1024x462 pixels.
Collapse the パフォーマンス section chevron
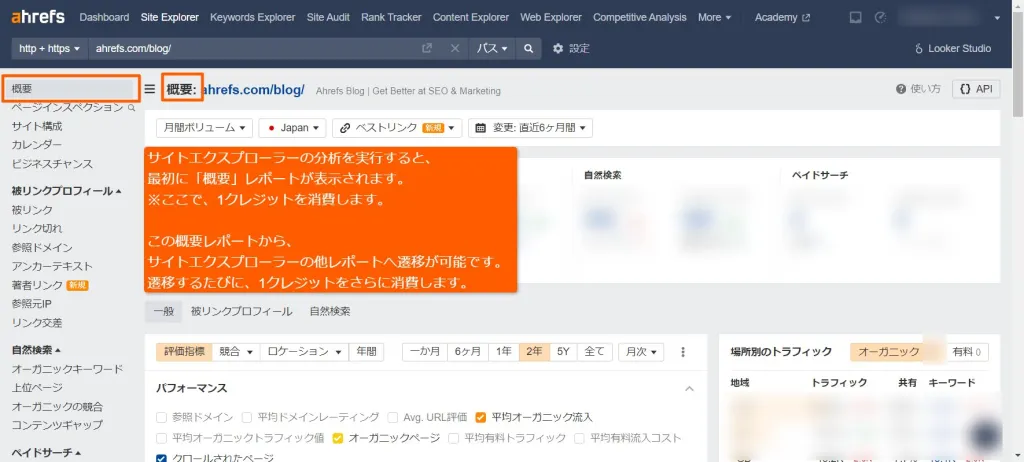click(689, 389)
